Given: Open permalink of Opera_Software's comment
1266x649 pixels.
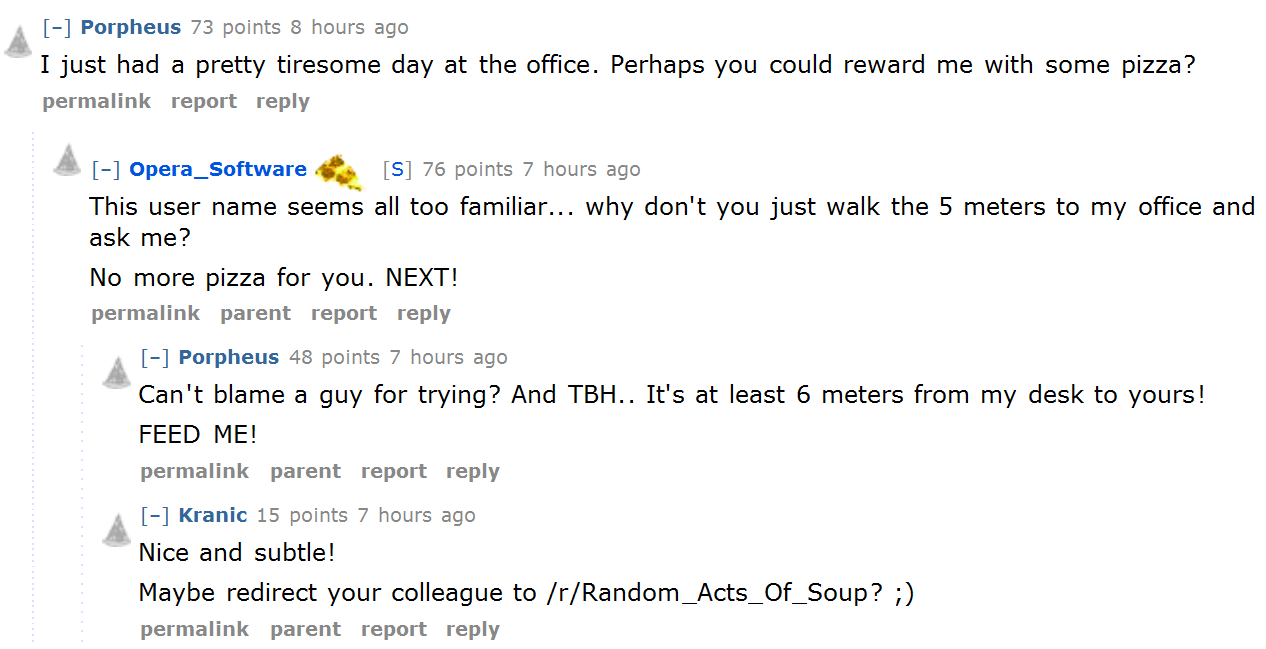Looking at the screenshot, I should [x=146, y=314].
